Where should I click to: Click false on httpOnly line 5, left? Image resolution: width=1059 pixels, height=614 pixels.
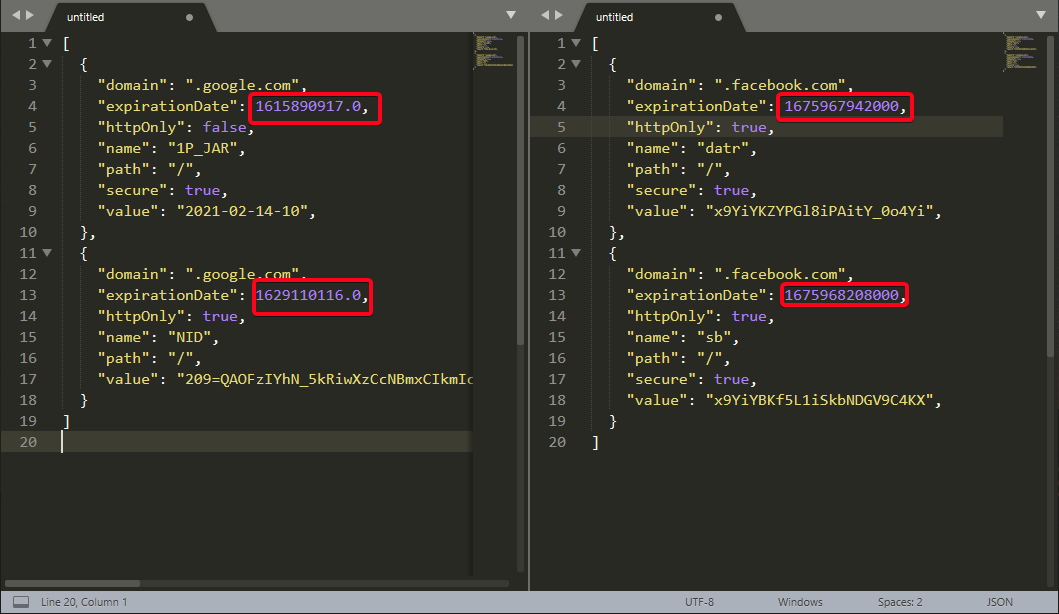[224, 127]
